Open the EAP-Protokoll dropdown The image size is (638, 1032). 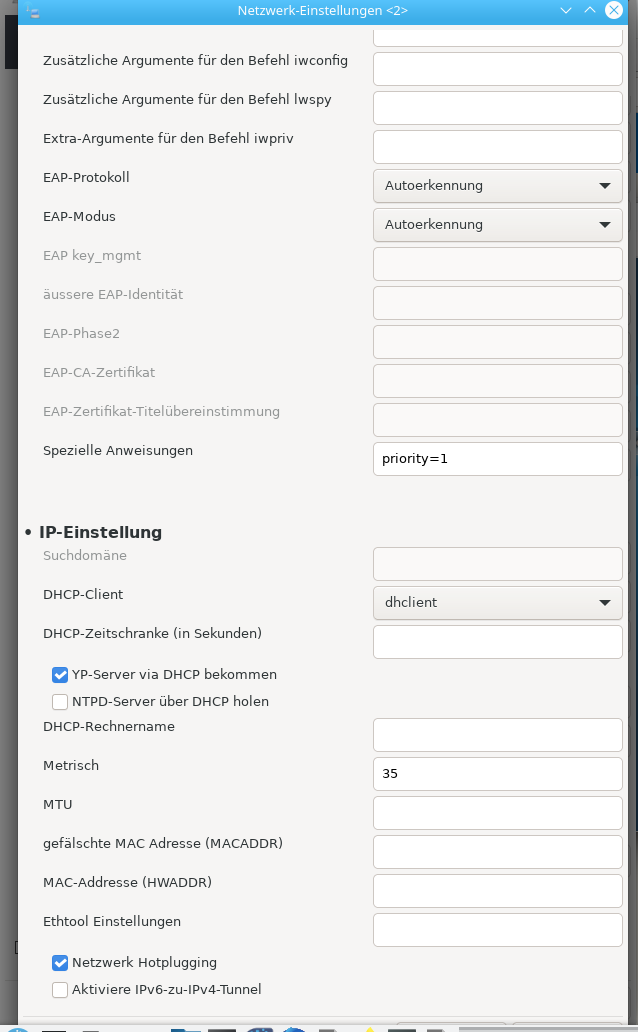point(498,186)
